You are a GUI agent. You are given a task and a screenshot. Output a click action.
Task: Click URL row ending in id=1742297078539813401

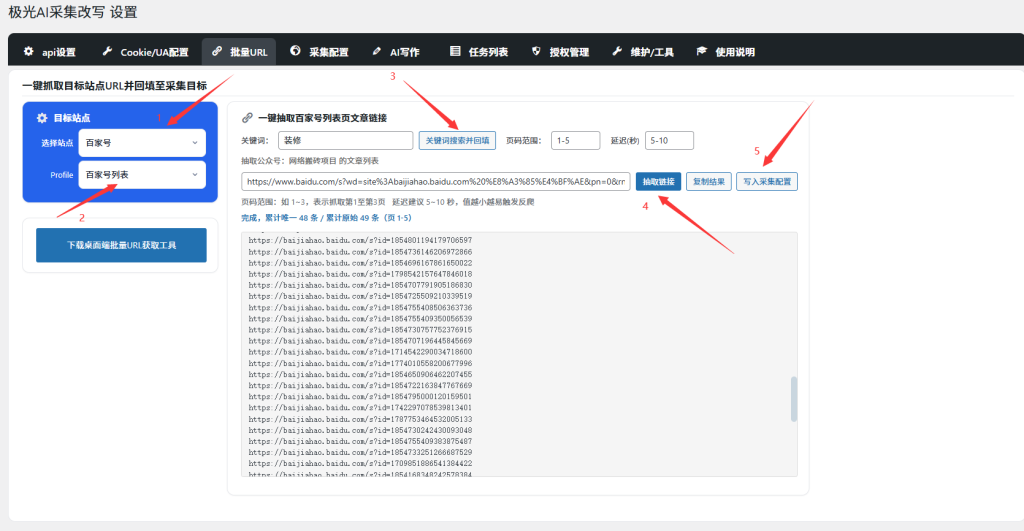point(360,408)
